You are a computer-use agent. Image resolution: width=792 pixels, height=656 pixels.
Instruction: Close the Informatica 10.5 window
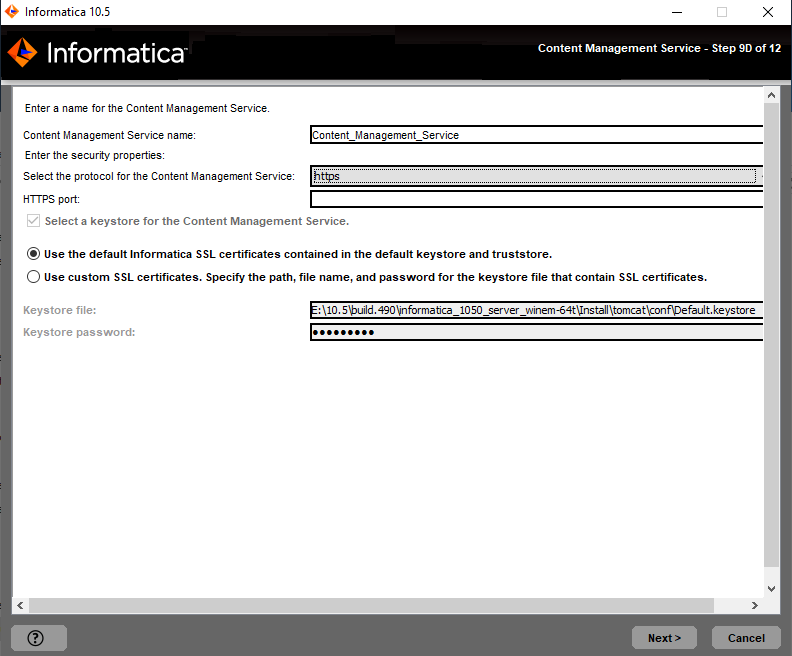[x=768, y=12]
